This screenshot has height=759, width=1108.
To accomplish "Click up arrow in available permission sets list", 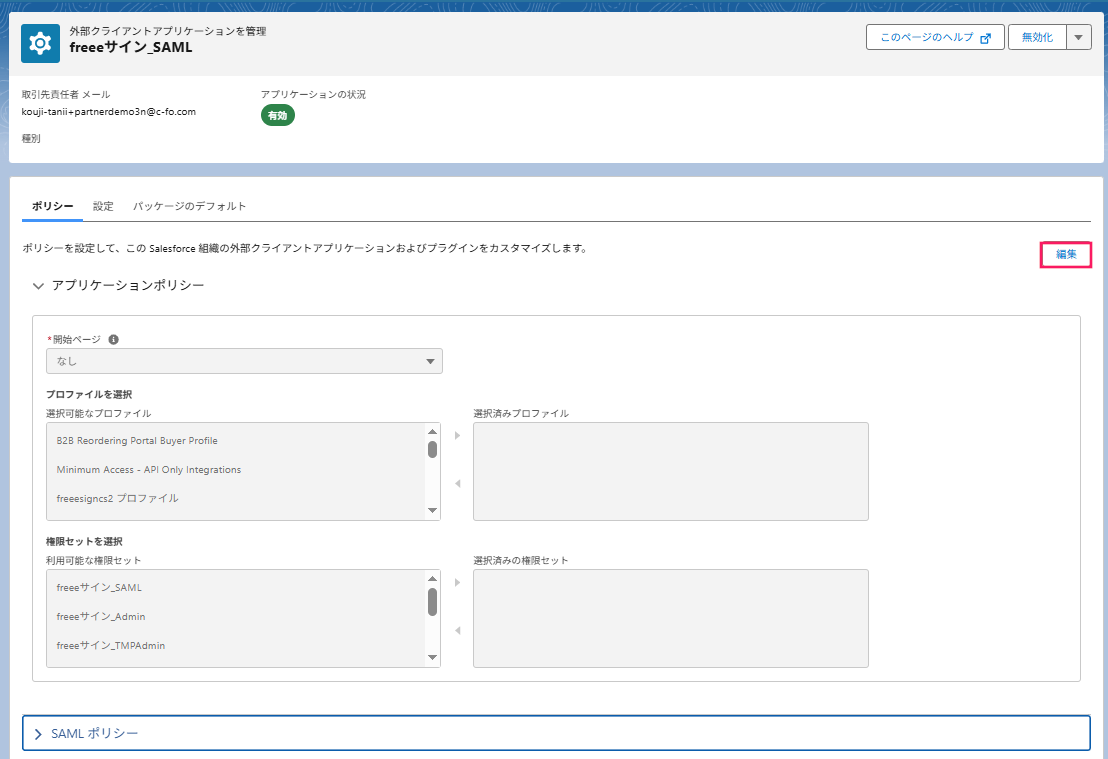I will (x=432, y=579).
